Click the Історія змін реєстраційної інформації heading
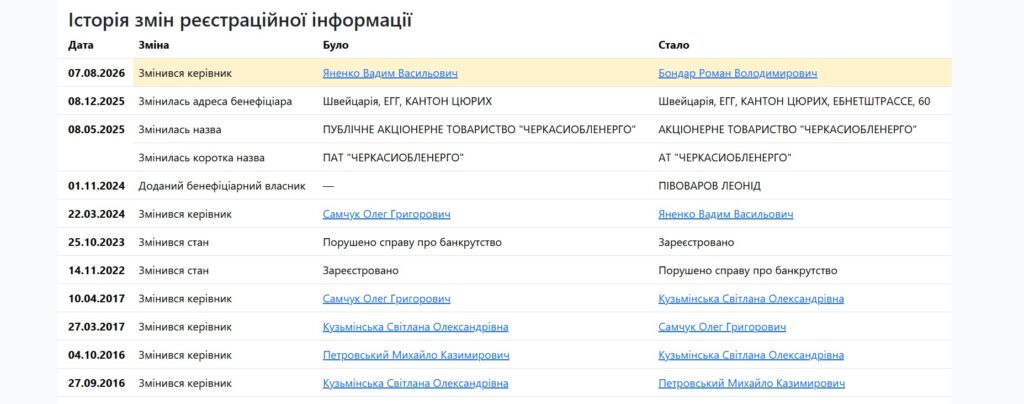Screen dimensions: 1024x404 pyautogui.click(x=240, y=20)
